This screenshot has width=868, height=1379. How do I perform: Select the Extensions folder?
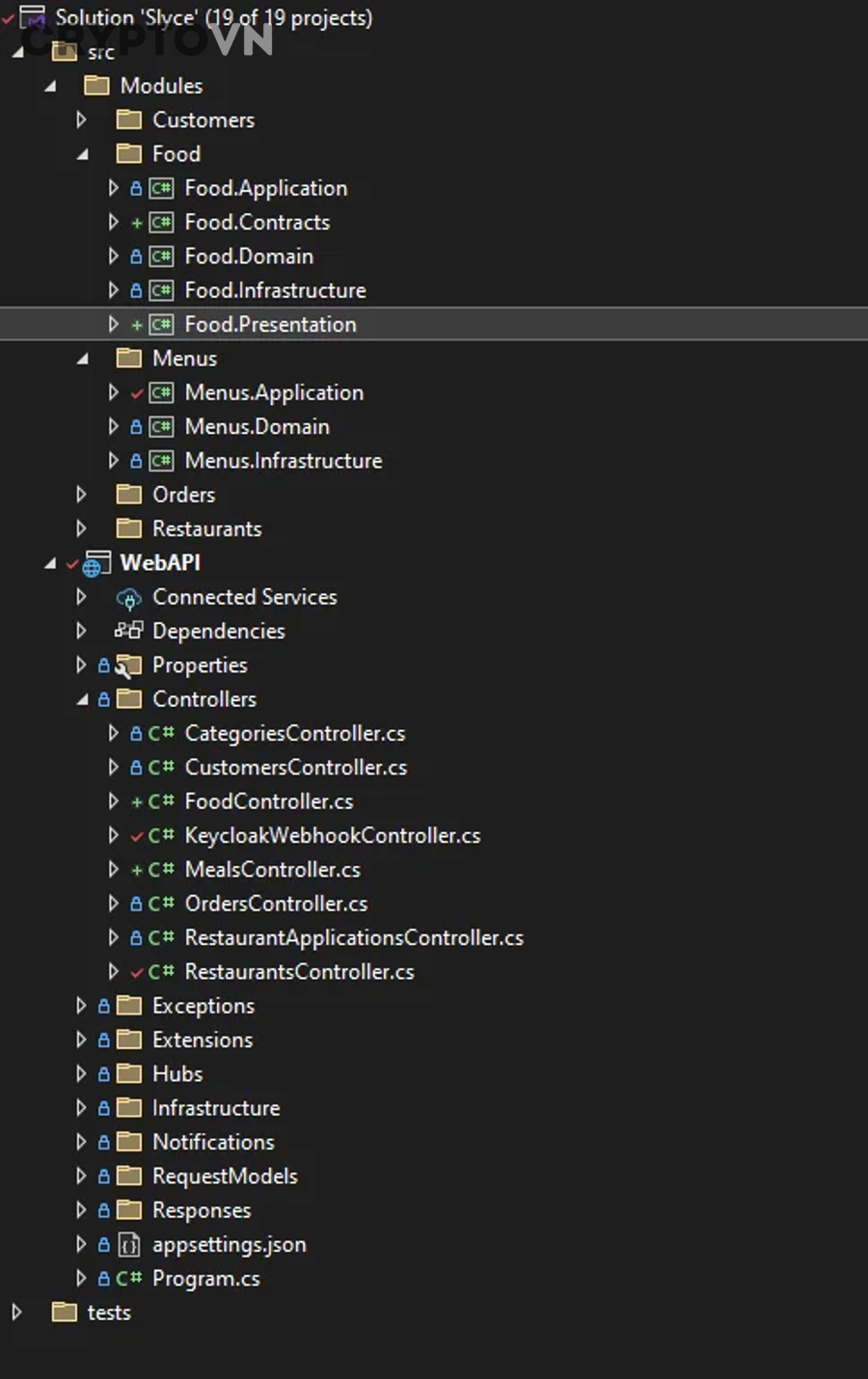pos(203,1040)
